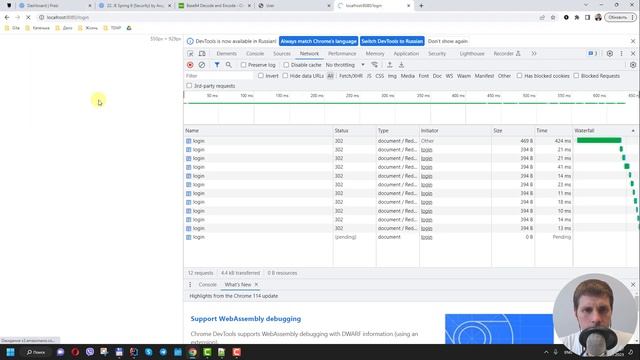The width and height of the screenshot is (640, 360).
Task: Switch to the Console panel tab
Action: point(255,53)
